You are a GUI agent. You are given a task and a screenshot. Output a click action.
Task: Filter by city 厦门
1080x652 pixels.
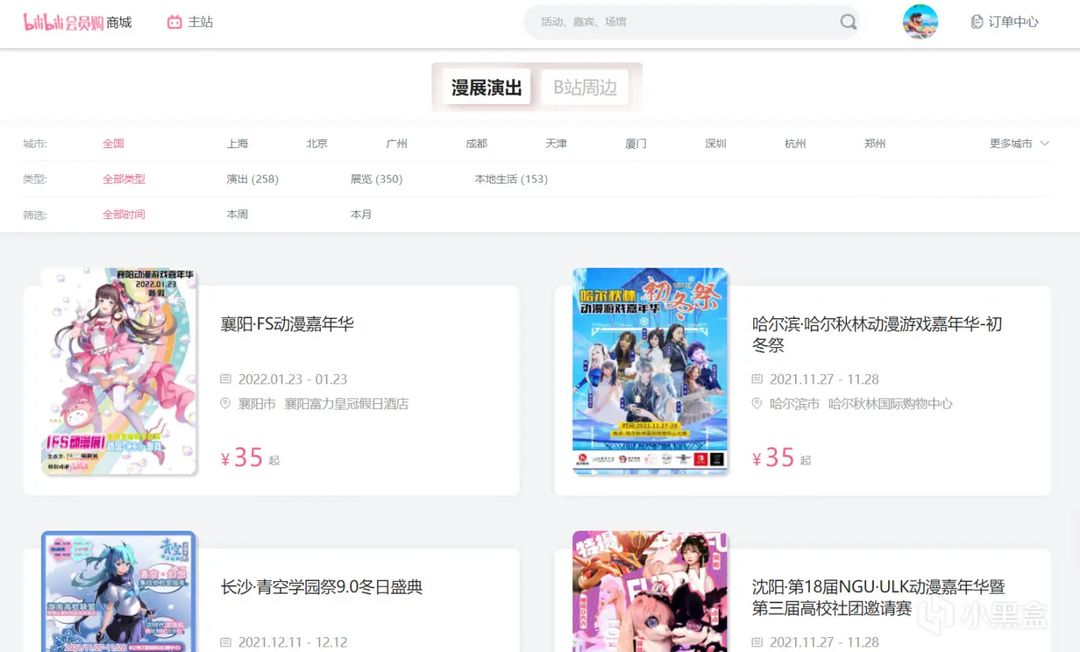(636, 143)
